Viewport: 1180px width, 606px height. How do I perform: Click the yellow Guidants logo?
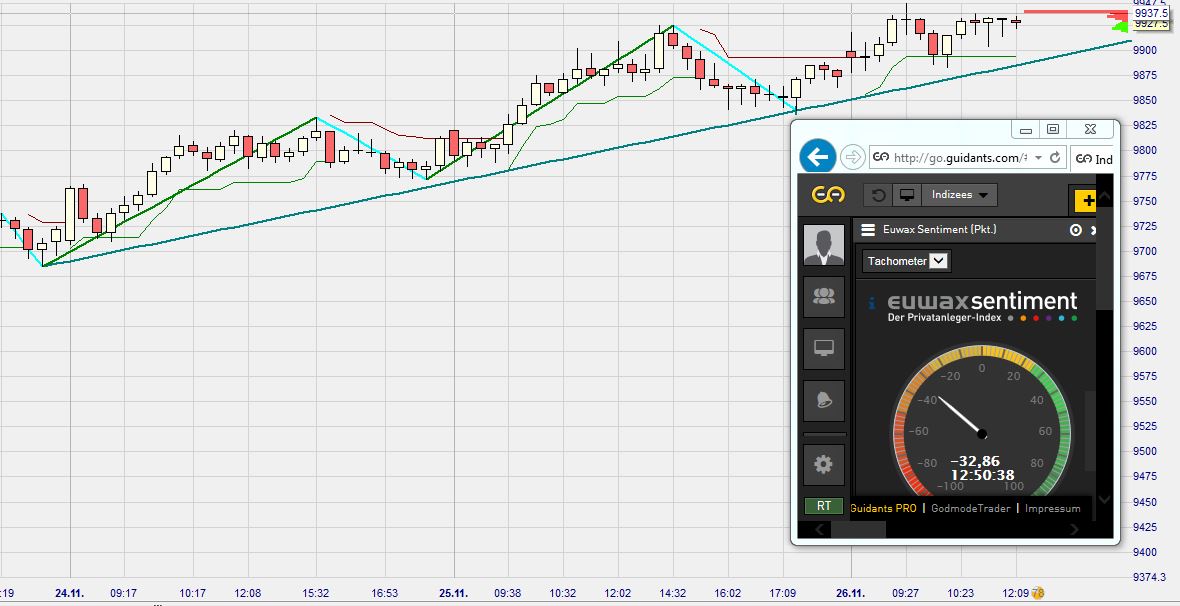pos(828,193)
